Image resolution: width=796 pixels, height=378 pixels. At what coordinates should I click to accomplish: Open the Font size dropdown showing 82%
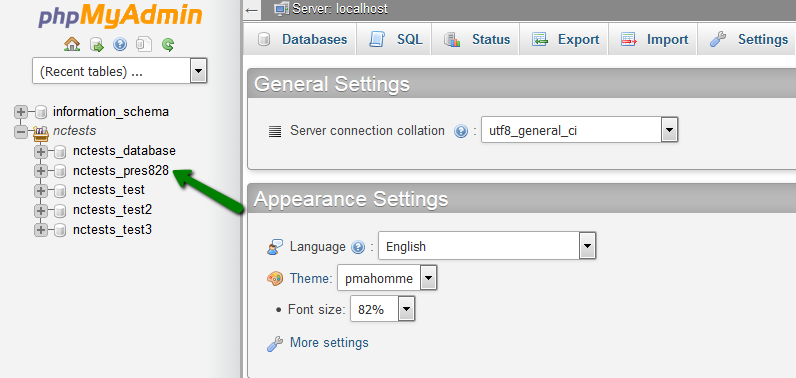(x=382, y=309)
